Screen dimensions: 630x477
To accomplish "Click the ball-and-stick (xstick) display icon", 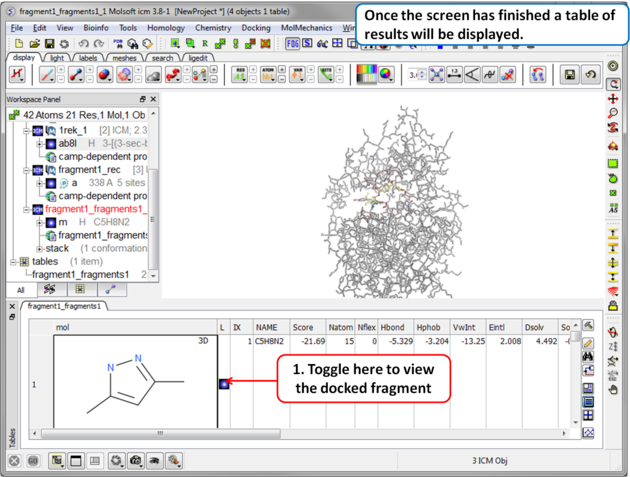I will 76,75.
